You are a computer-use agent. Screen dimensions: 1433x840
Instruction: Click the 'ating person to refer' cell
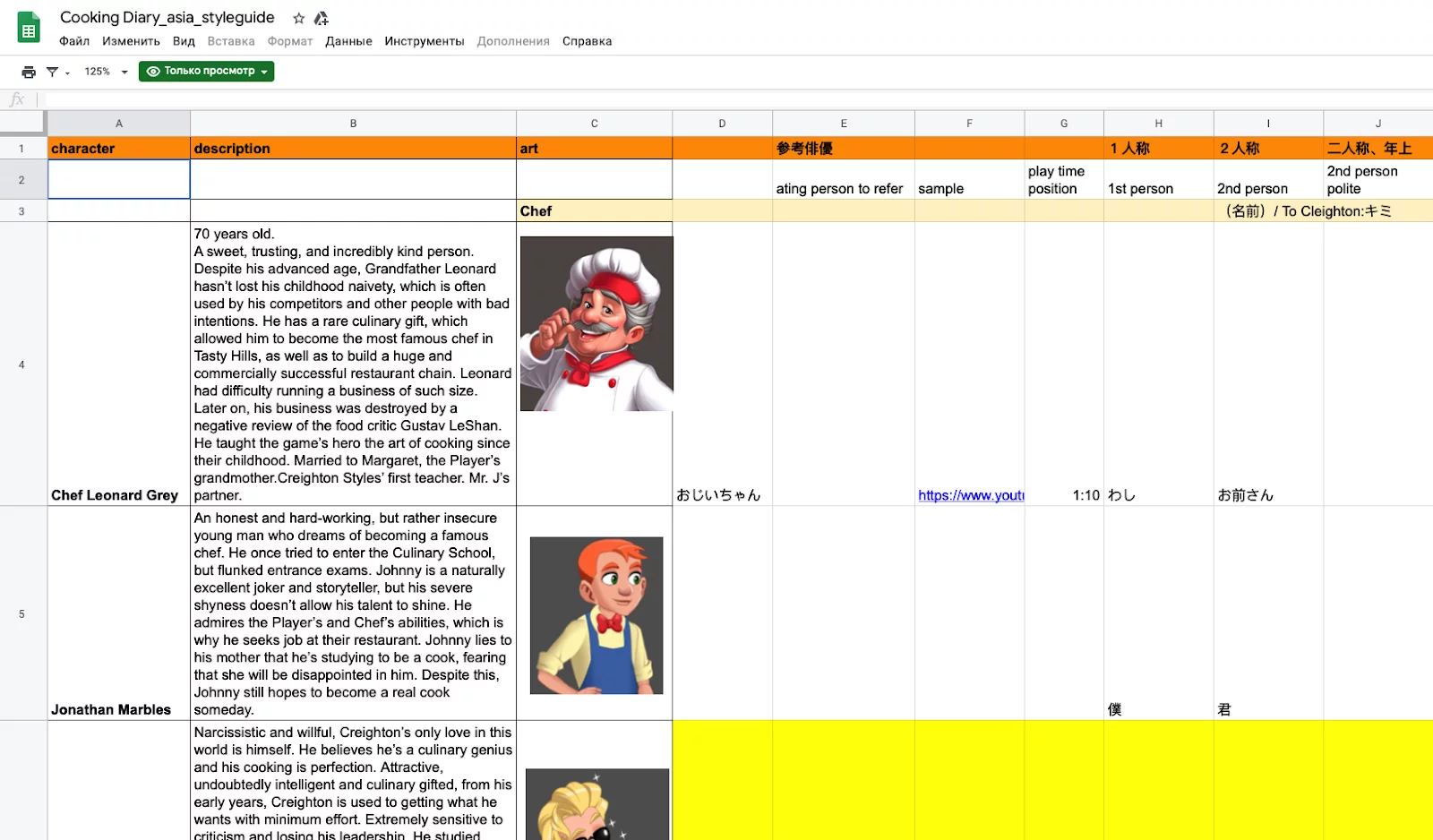coord(843,179)
